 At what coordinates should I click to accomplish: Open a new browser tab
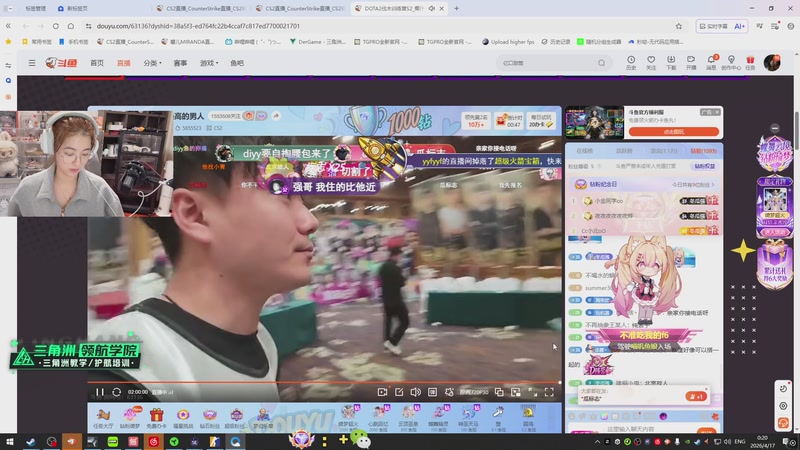point(457,8)
